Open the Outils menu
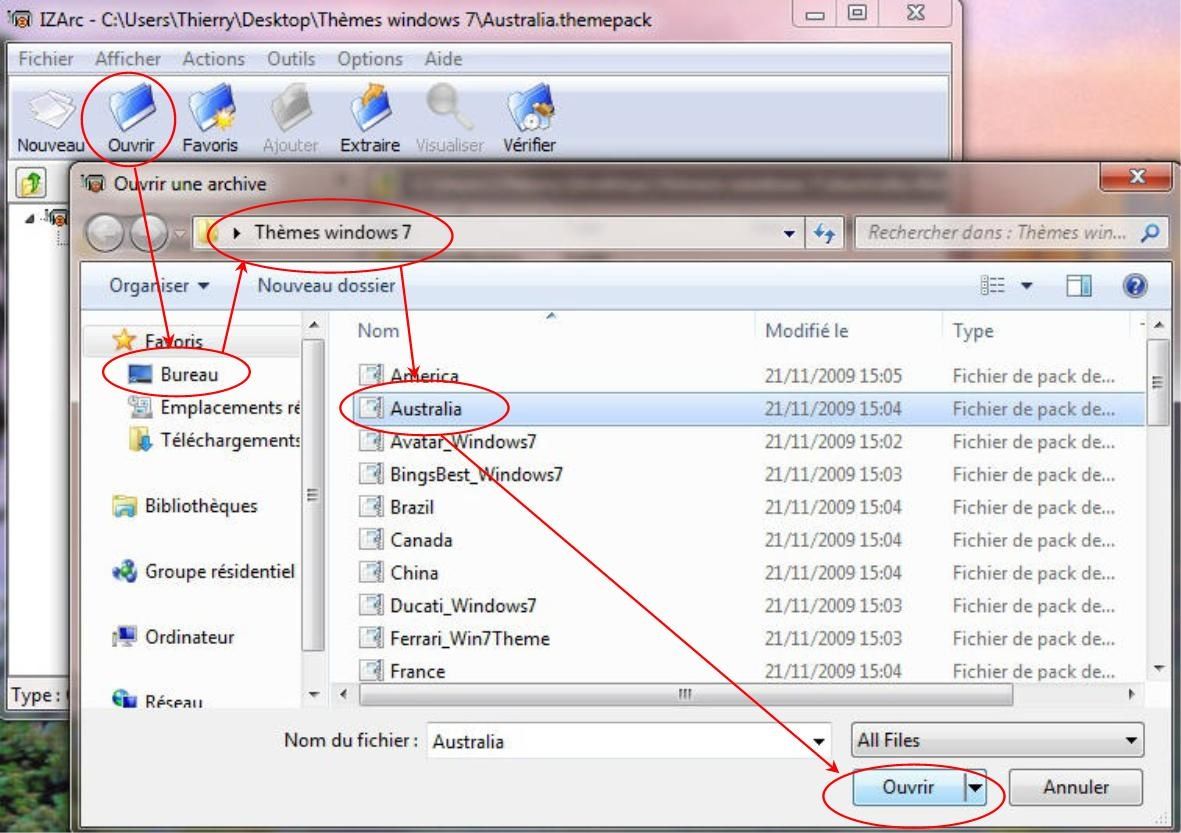 [x=291, y=59]
